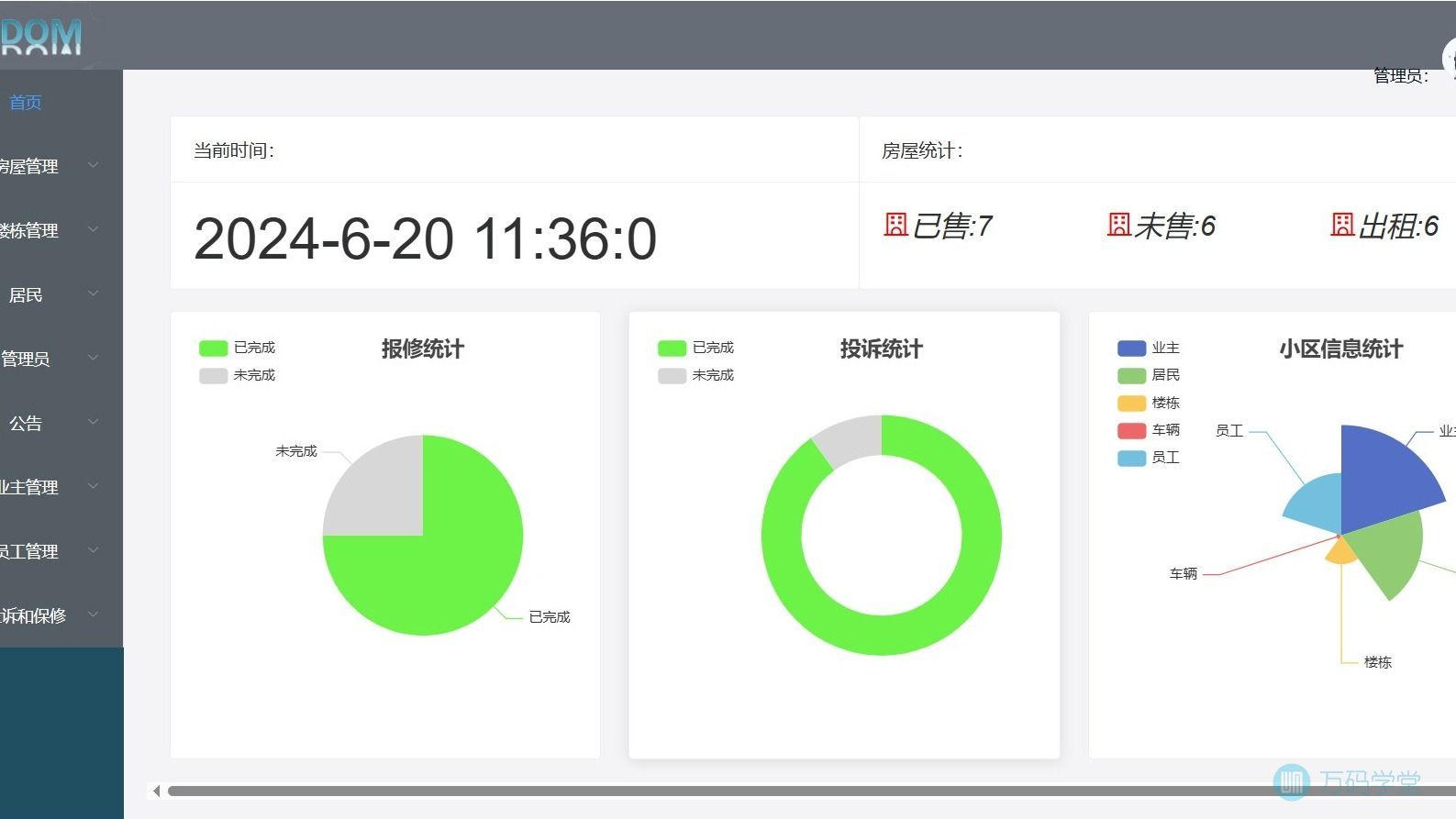The image size is (1456, 819).
Task: Click the building icon beside 未售
Action: click(x=1118, y=225)
